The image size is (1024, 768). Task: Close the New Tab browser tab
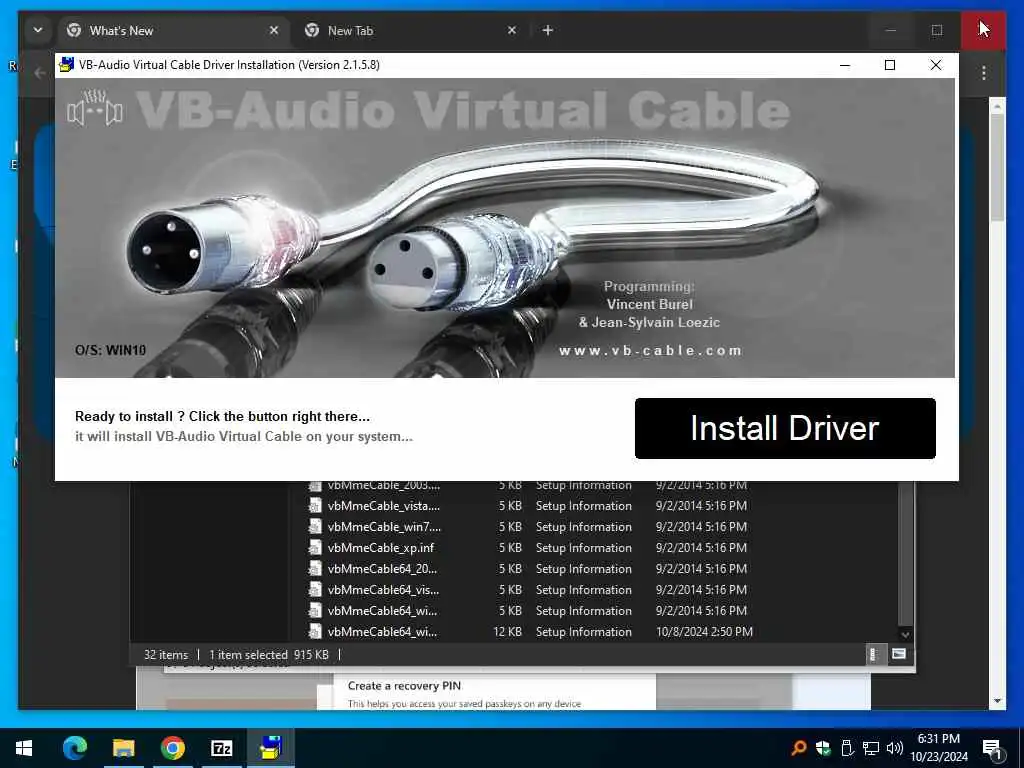512,30
